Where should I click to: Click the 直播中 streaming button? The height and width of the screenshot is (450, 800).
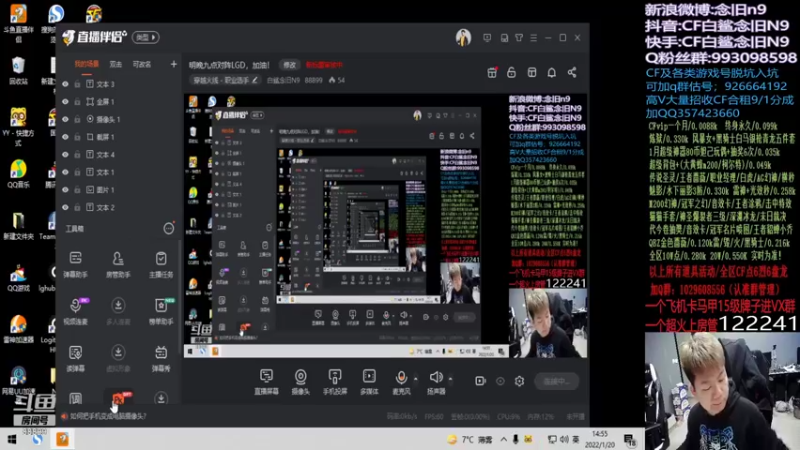(x=557, y=381)
